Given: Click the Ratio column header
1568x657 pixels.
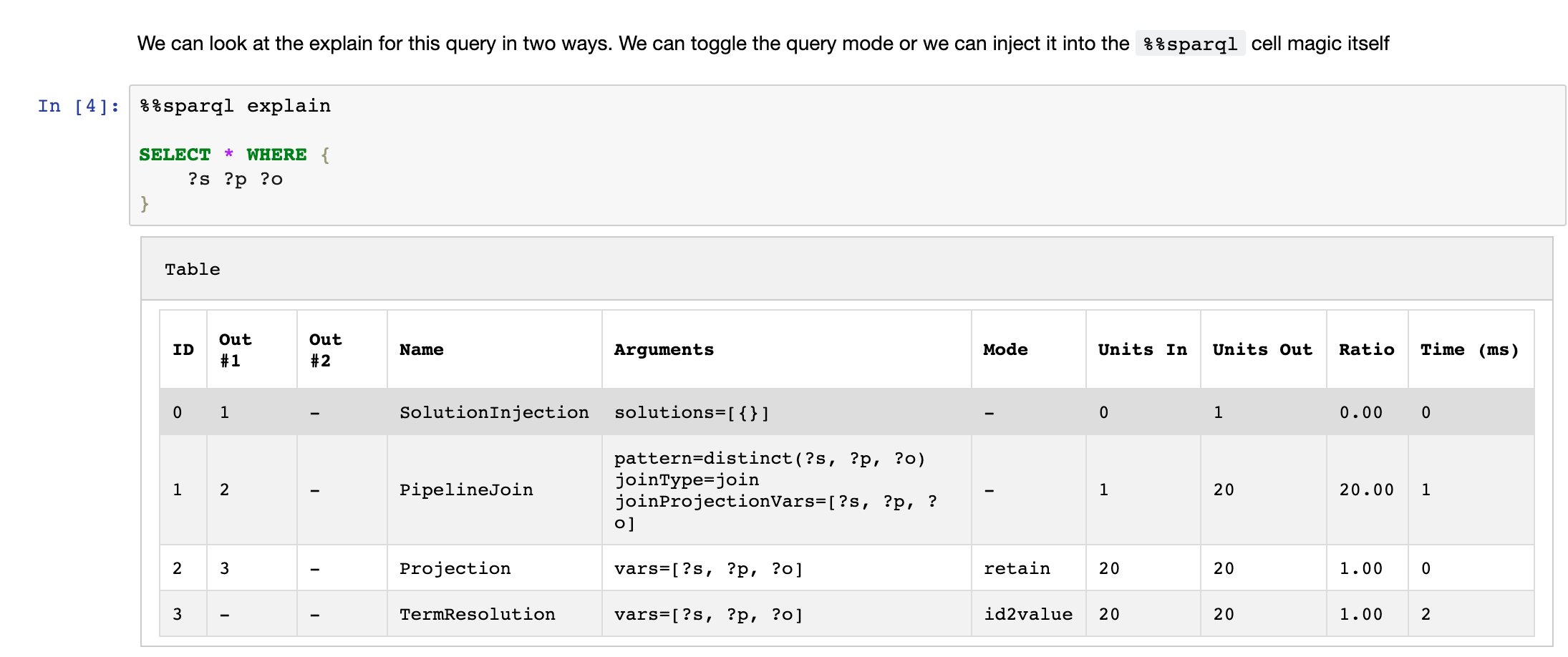Looking at the screenshot, I should pyautogui.click(x=1366, y=350).
